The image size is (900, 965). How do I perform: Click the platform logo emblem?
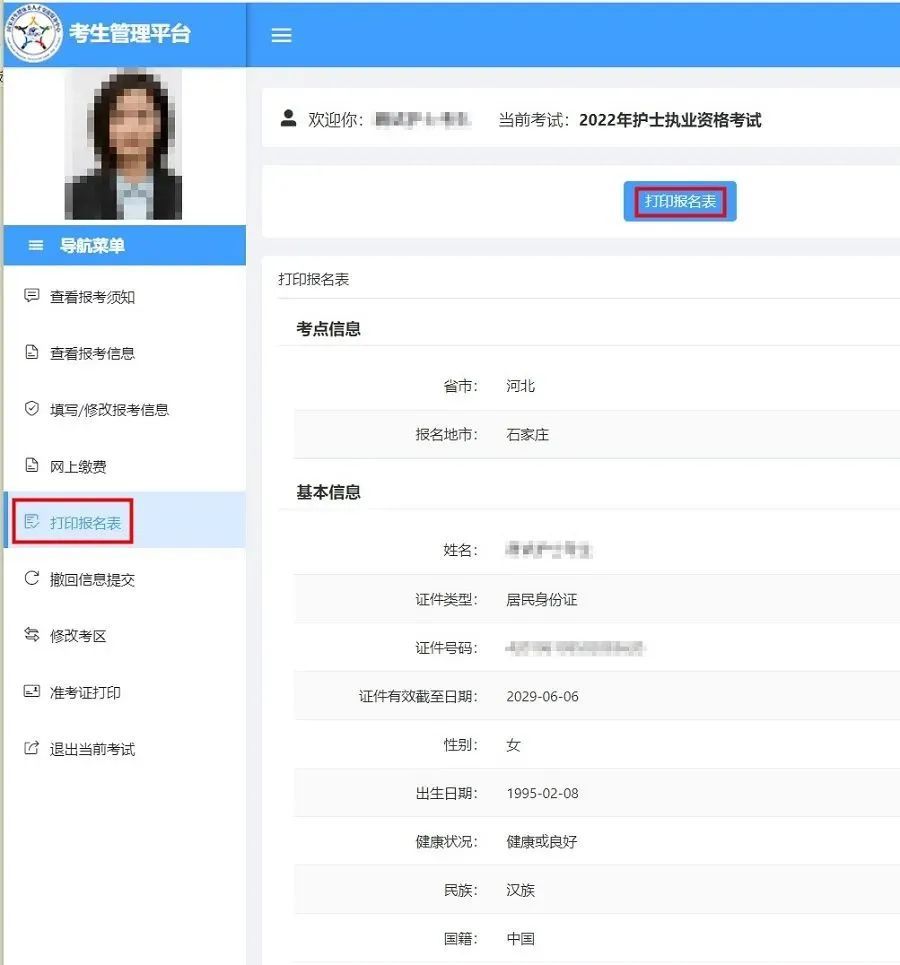tap(34, 35)
